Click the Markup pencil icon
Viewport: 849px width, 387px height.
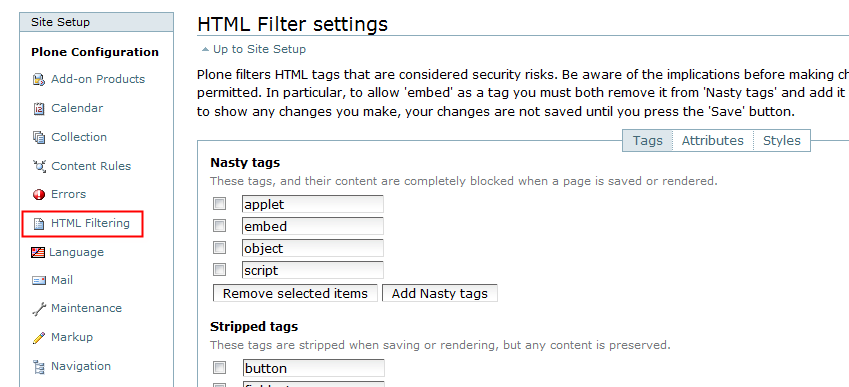tap(38, 338)
